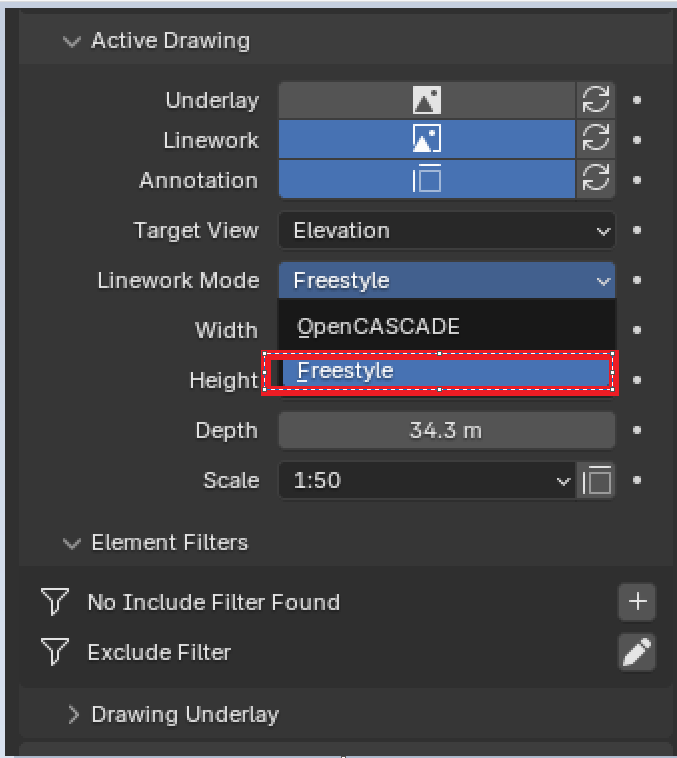
Task: Click the Exclude Filter funnel icon
Action: coord(55,652)
